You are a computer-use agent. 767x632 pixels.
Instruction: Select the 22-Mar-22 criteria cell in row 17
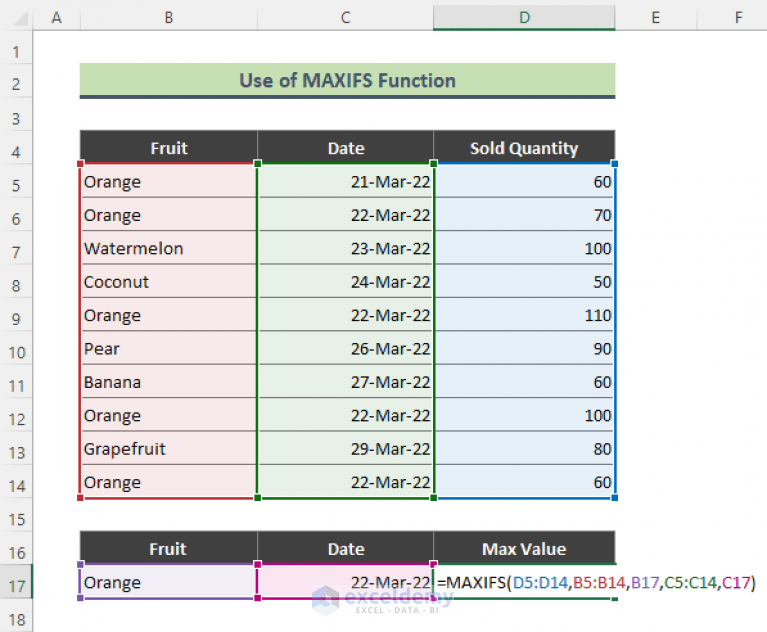345,582
